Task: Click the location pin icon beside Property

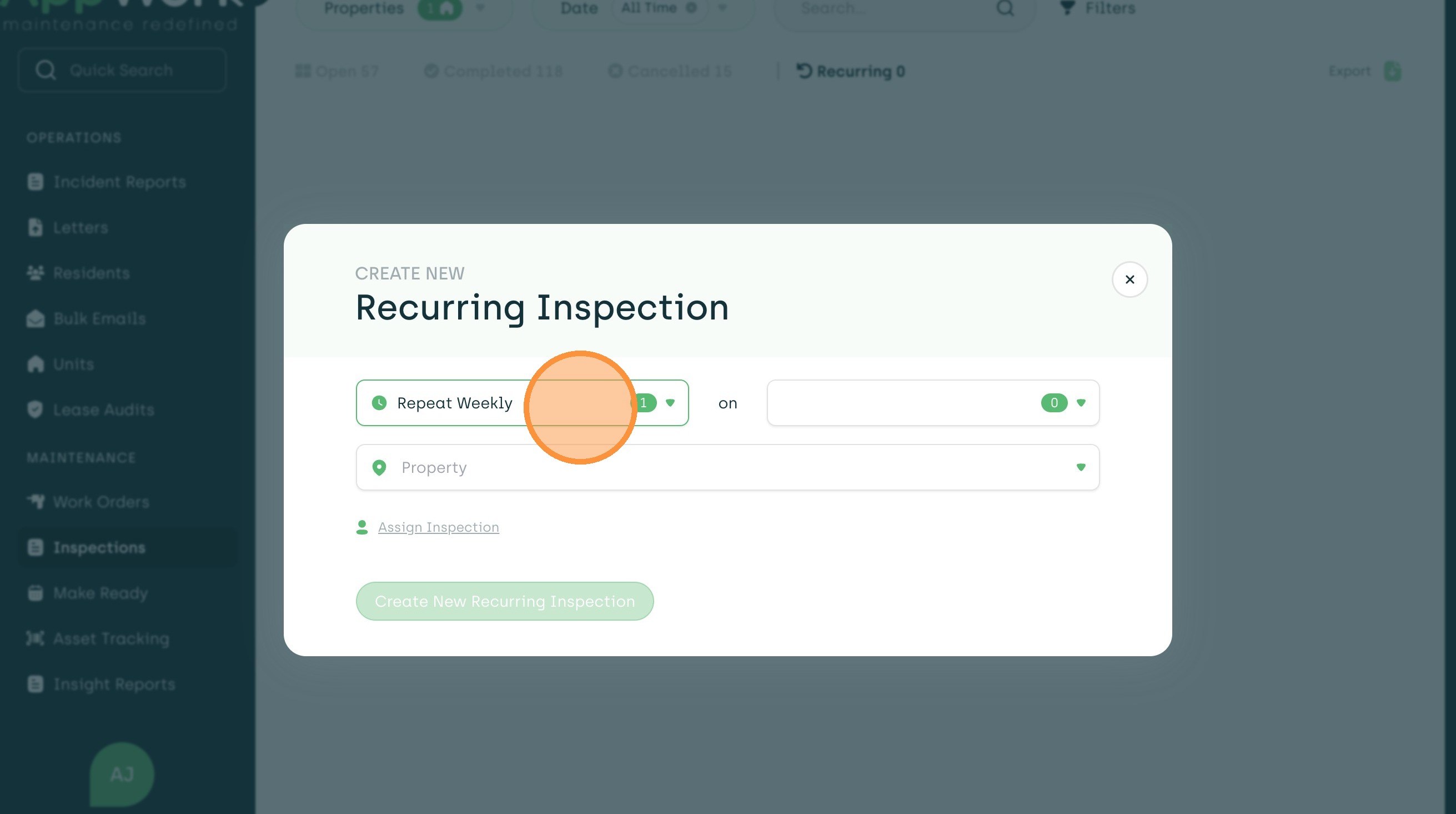Action: point(379,467)
